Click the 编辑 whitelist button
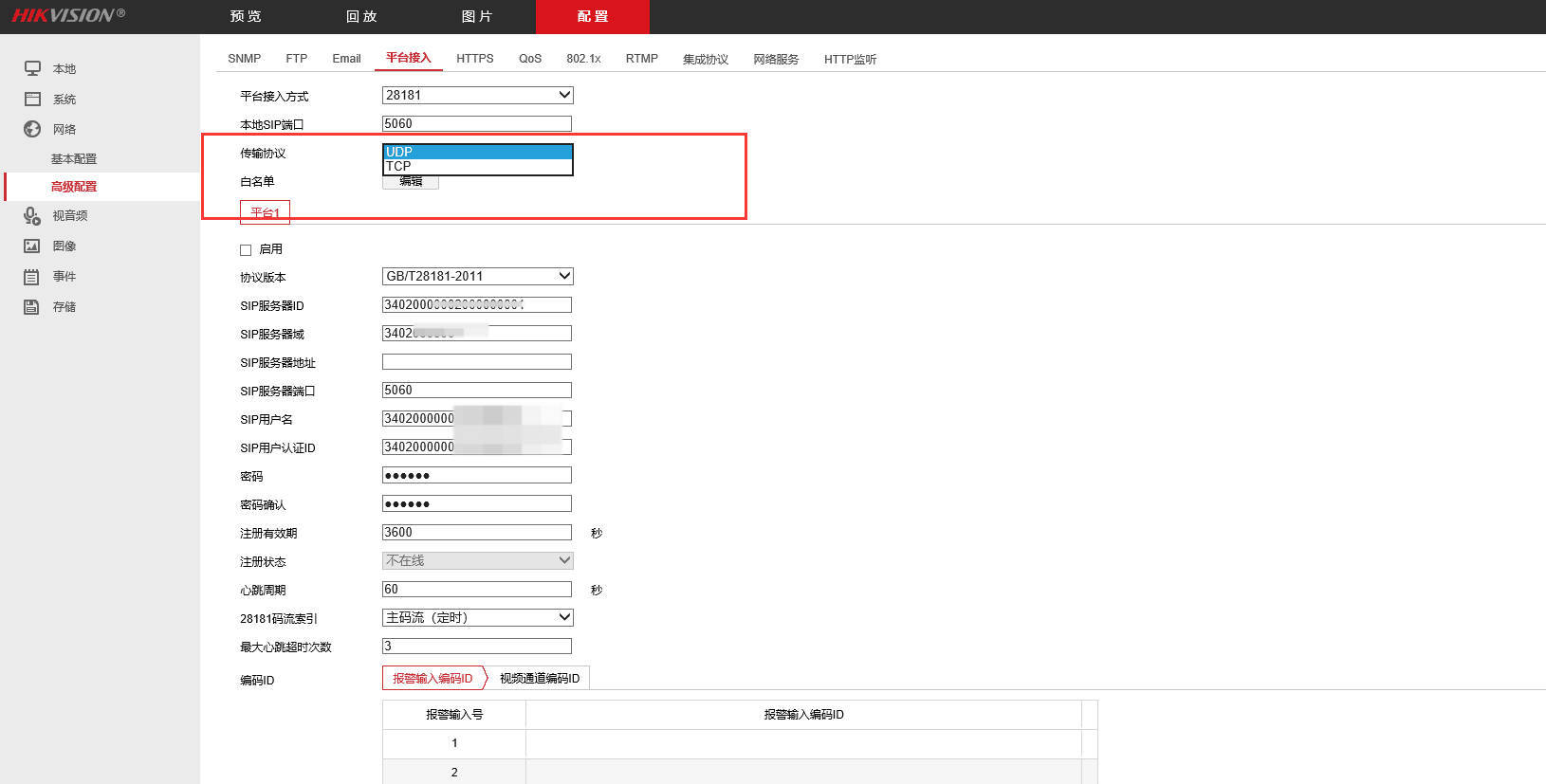Screen dimensions: 1546x784 (411, 182)
